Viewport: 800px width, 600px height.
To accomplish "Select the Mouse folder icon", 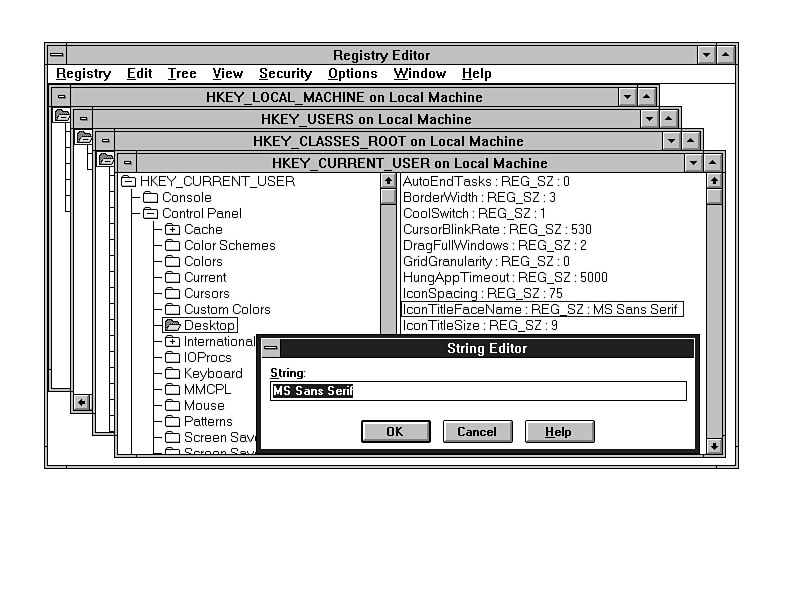I will [x=172, y=405].
